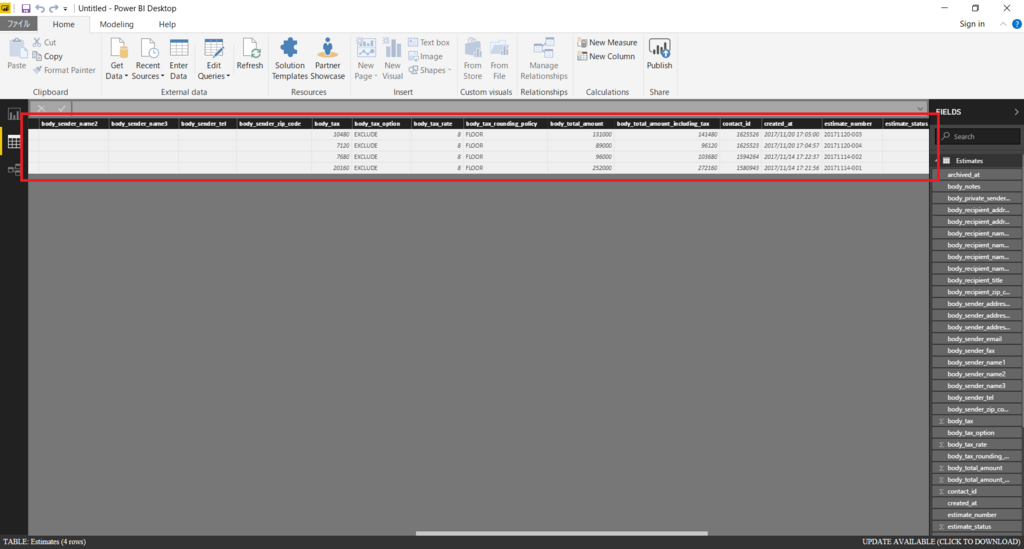Screen dimensions: 1024x549
Task: Expand the formula bar chevron
Action: tap(920, 108)
